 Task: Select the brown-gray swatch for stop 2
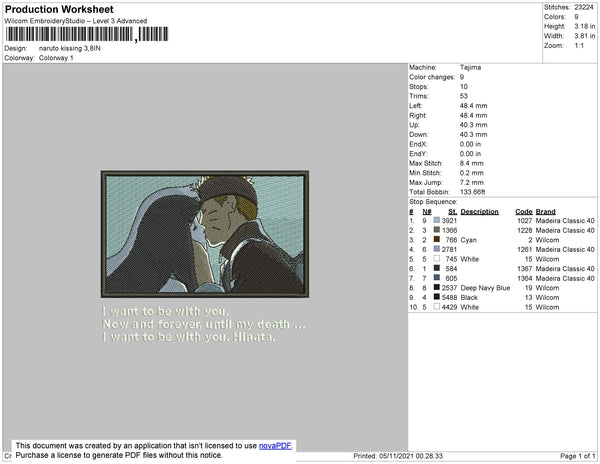point(437,230)
